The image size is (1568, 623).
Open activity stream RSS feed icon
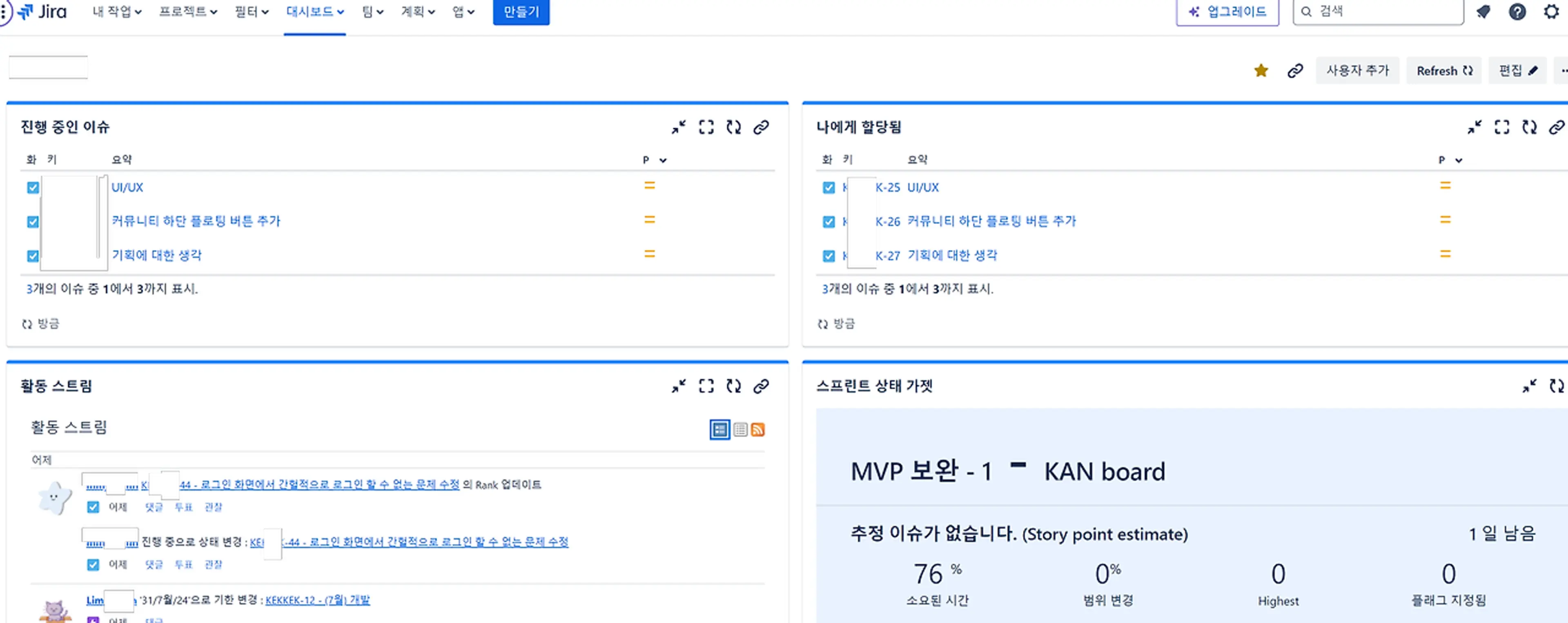pyautogui.click(x=758, y=429)
